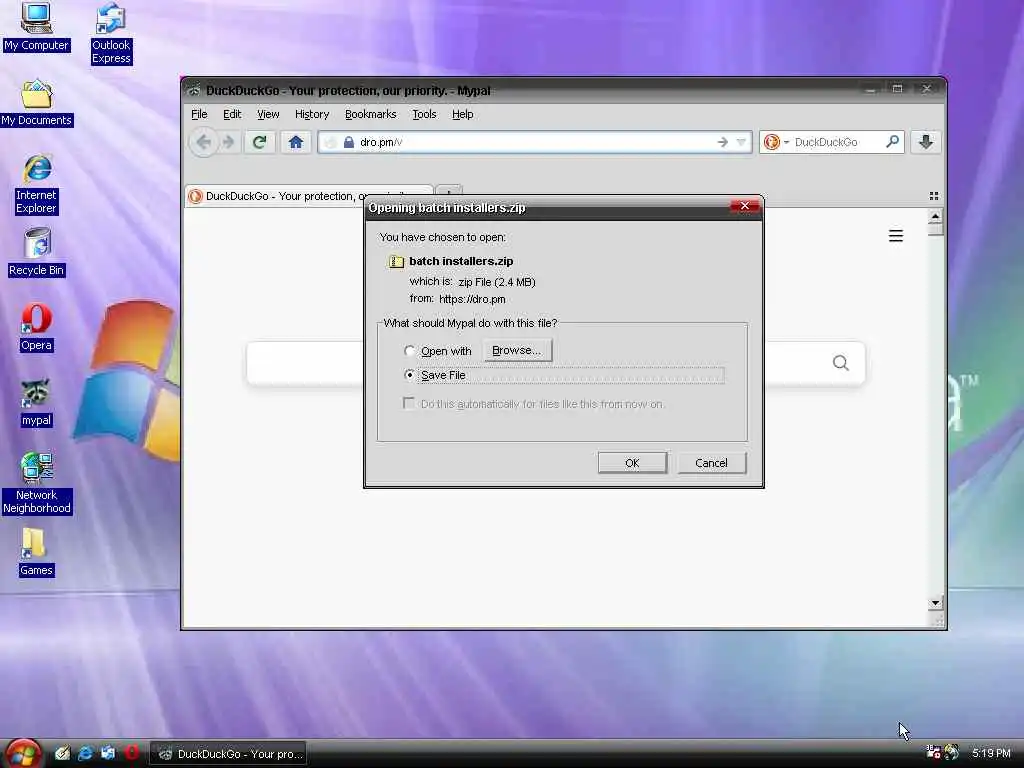Open the History menu
The image size is (1024, 768).
[x=312, y=114]
